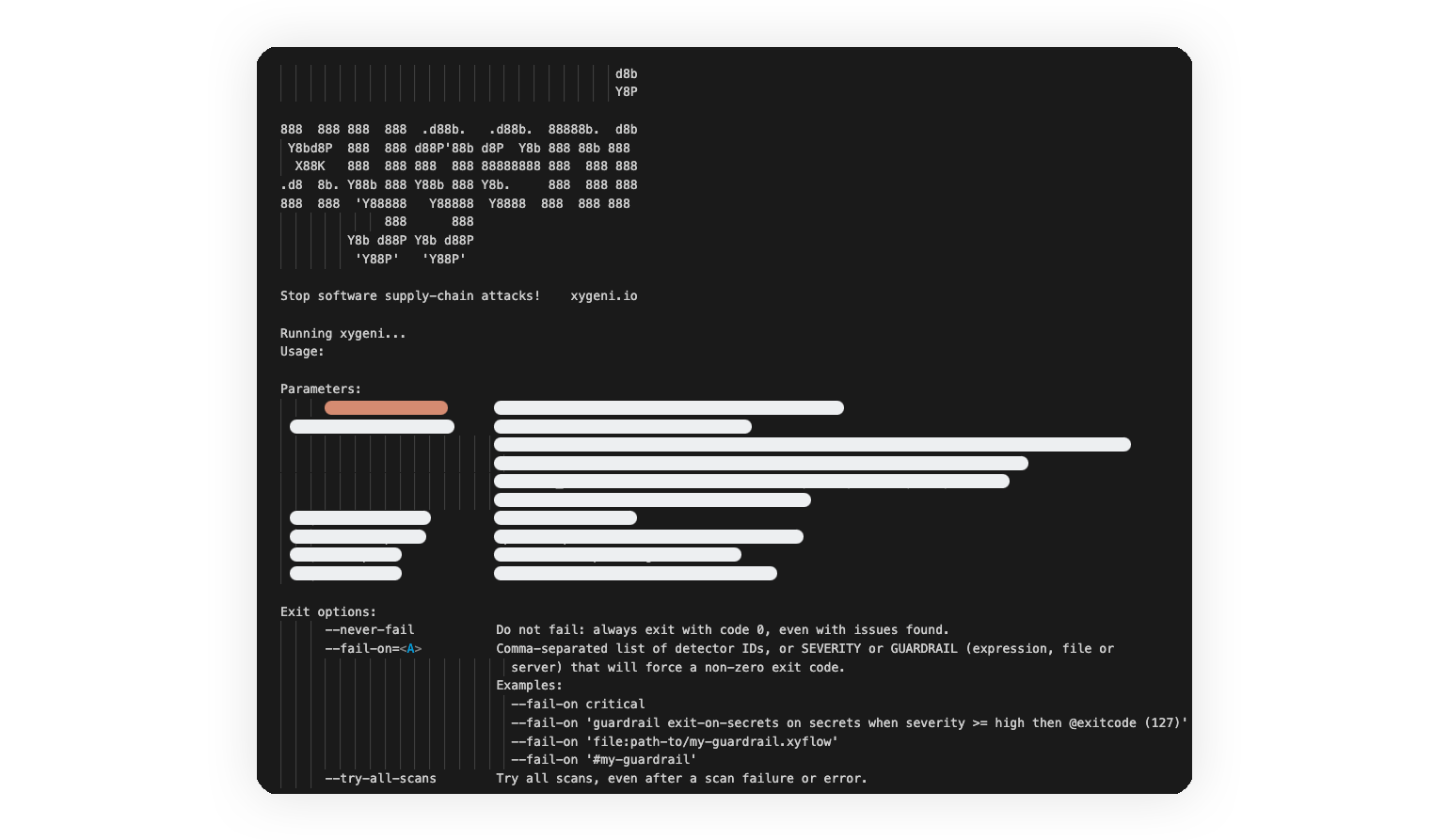Select the guardrail exit-on-secrets example line
This screenshot has width=1449, height=840.
850,723
